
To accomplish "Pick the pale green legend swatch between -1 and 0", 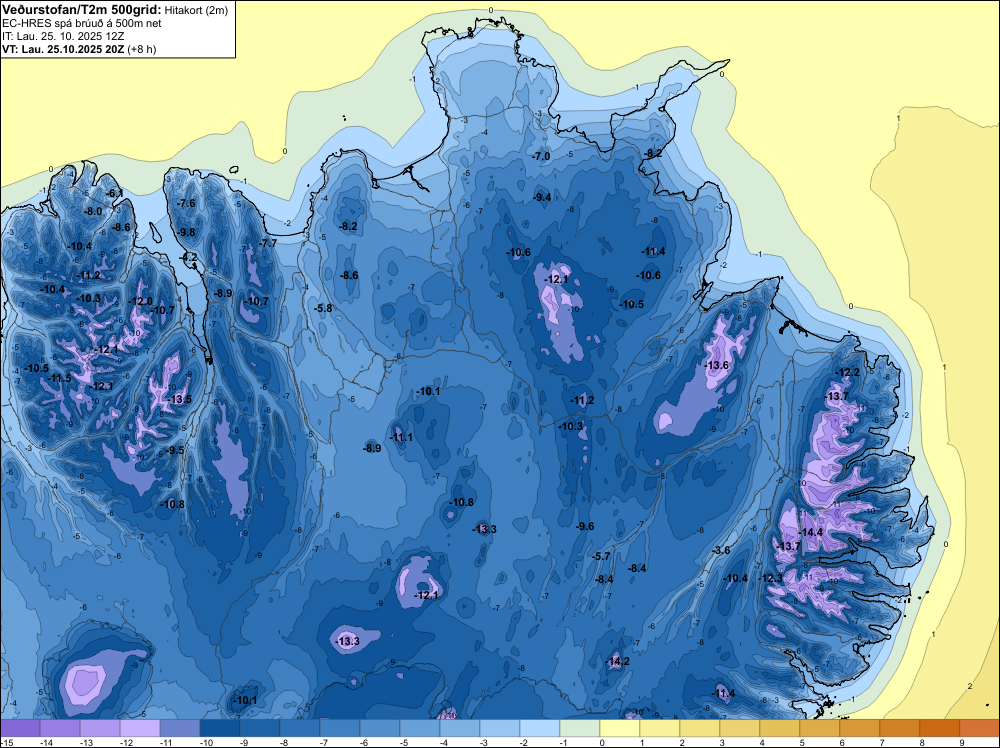I will pyautogui.click(x=580, y=728).
